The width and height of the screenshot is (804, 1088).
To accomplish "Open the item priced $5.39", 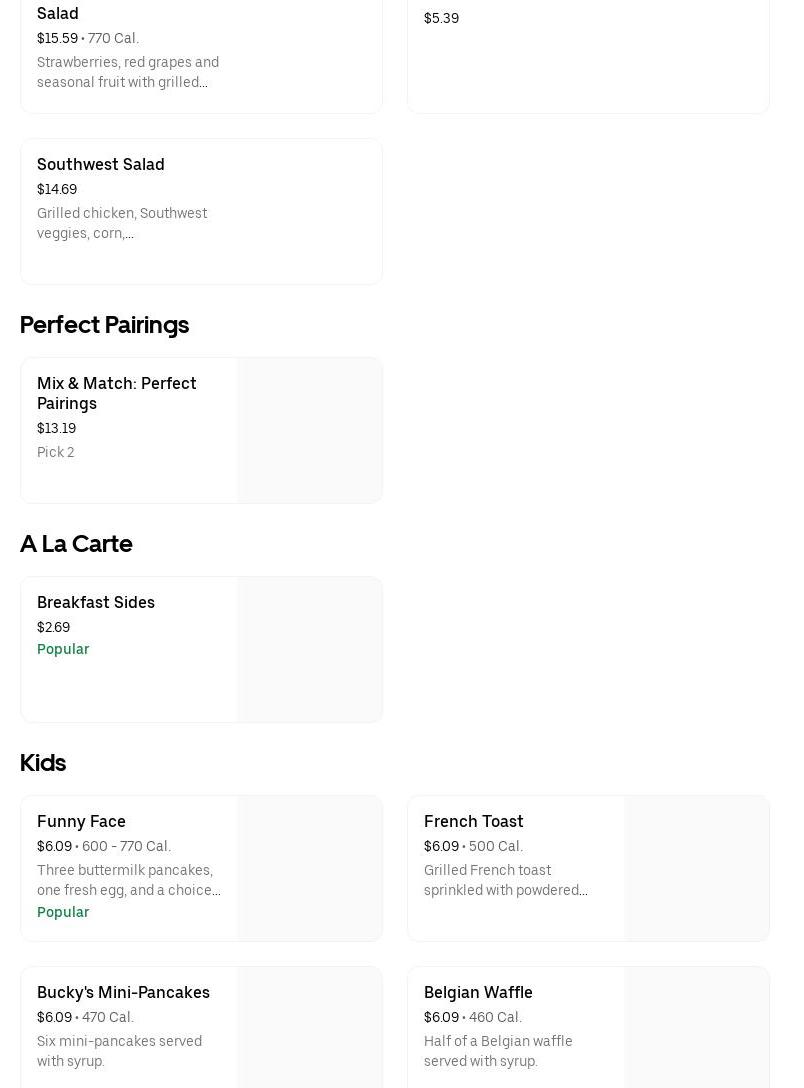I will [588, 56].
